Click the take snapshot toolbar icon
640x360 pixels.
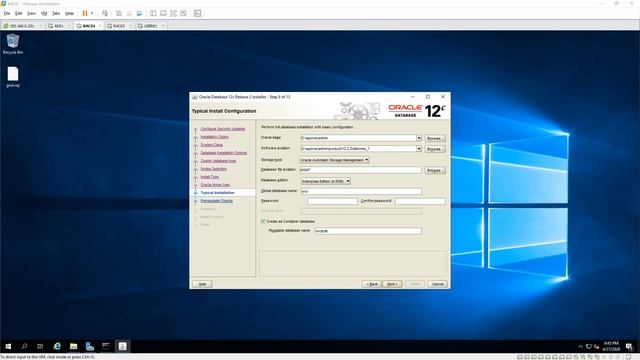click(119, 13)
